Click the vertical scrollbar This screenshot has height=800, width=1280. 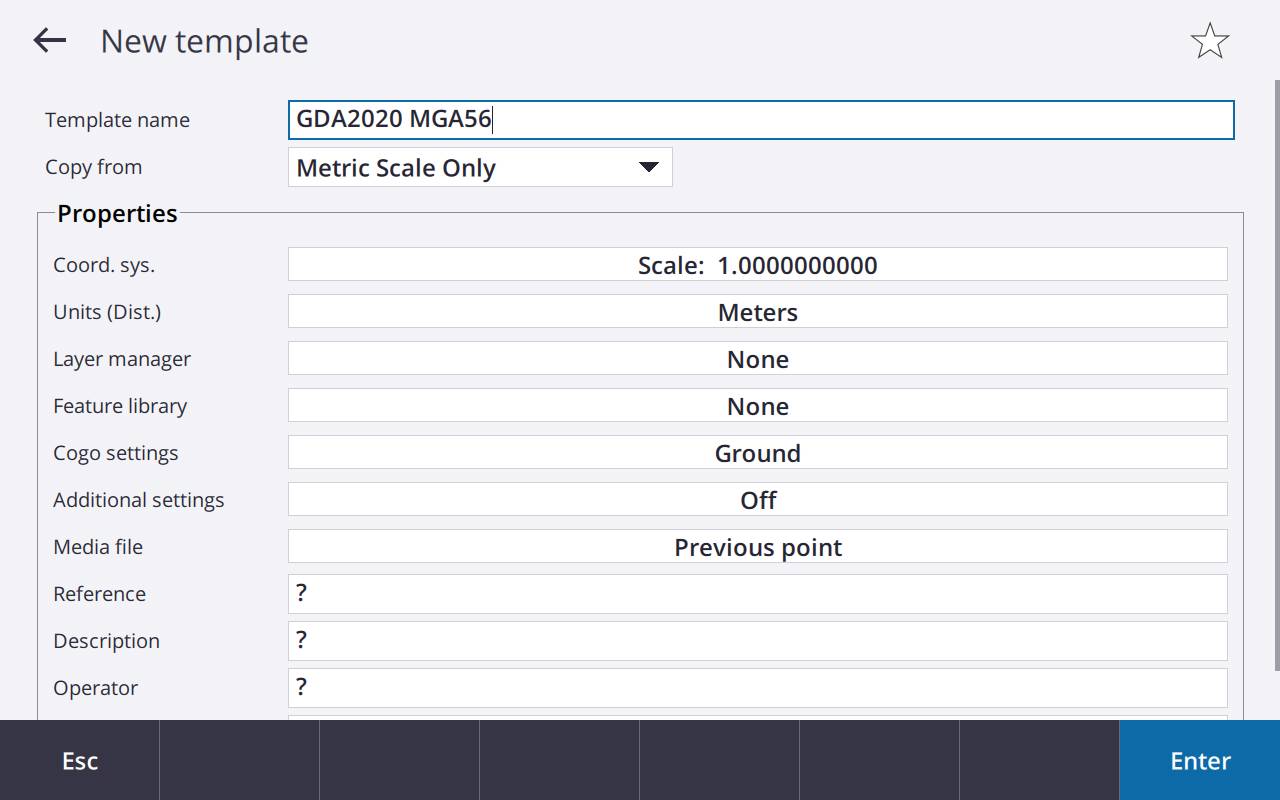[x=1275, y=375]
